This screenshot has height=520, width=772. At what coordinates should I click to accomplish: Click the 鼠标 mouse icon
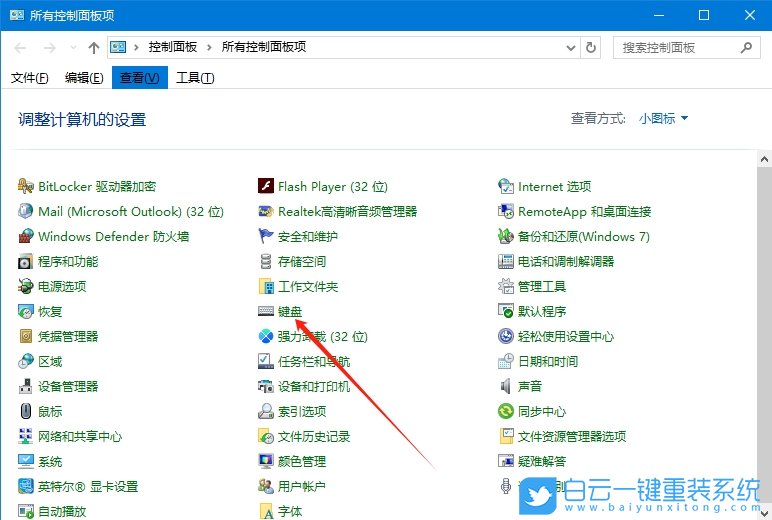[x=26, y=411]
